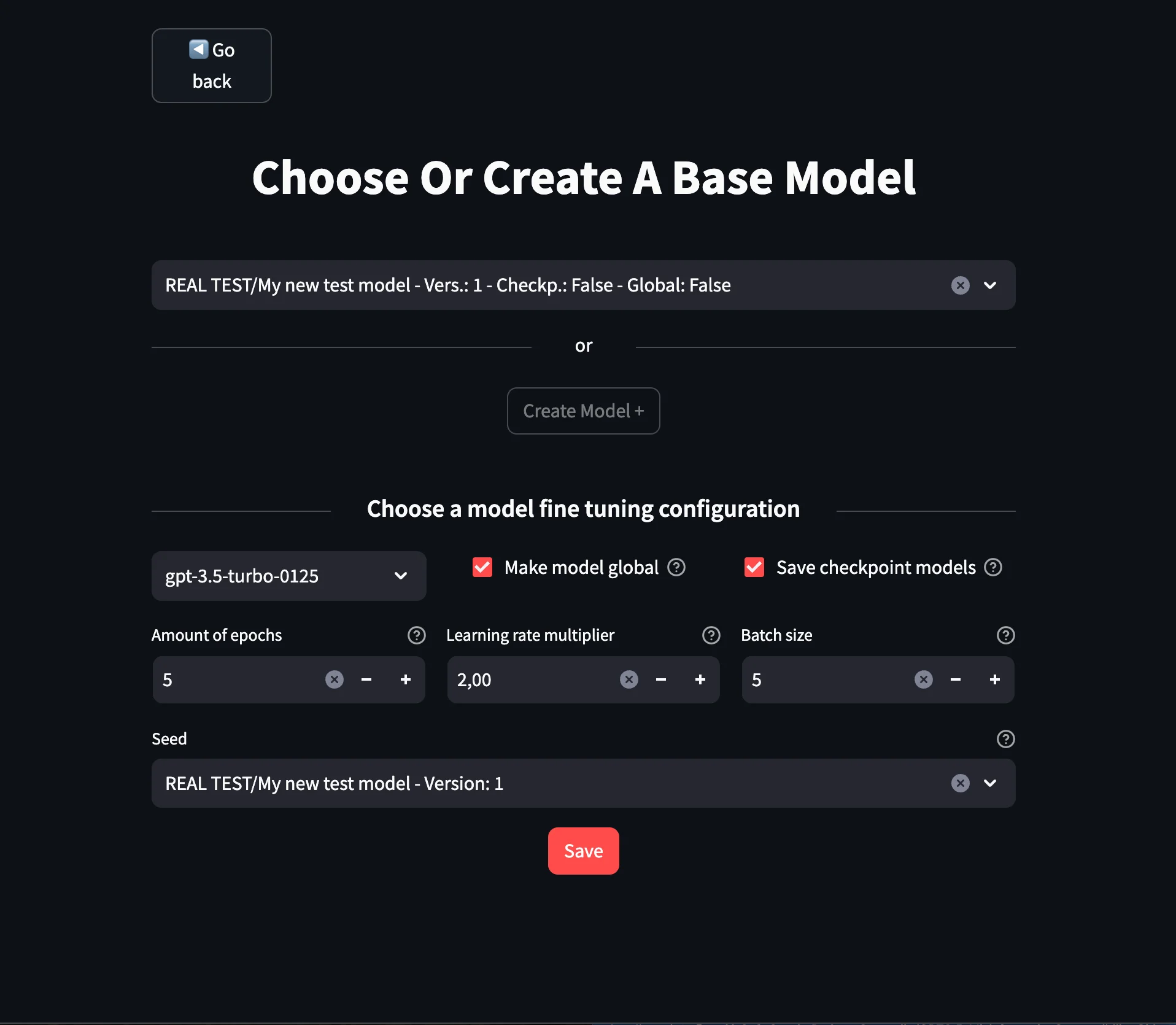This screenshot has height=1025, width=1176.
Task: Open the Batch size help tooltip
Action: point(1005,635)
